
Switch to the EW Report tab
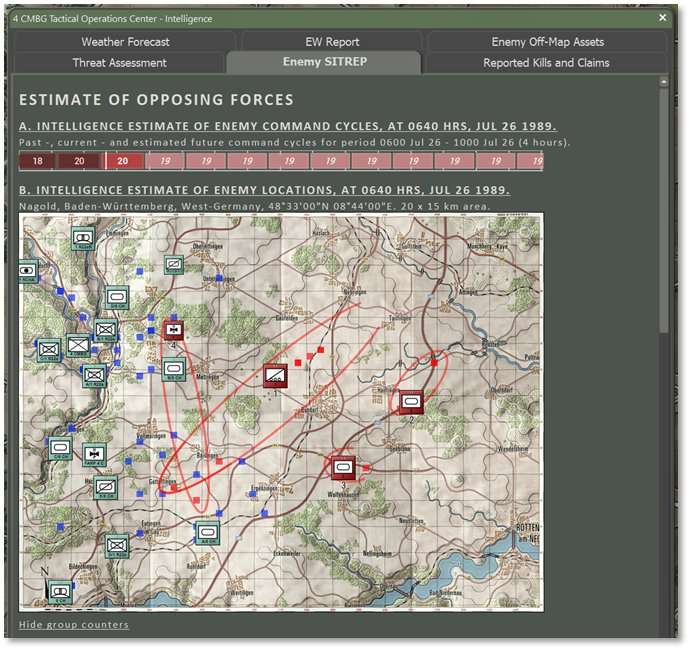click(332, 42)
